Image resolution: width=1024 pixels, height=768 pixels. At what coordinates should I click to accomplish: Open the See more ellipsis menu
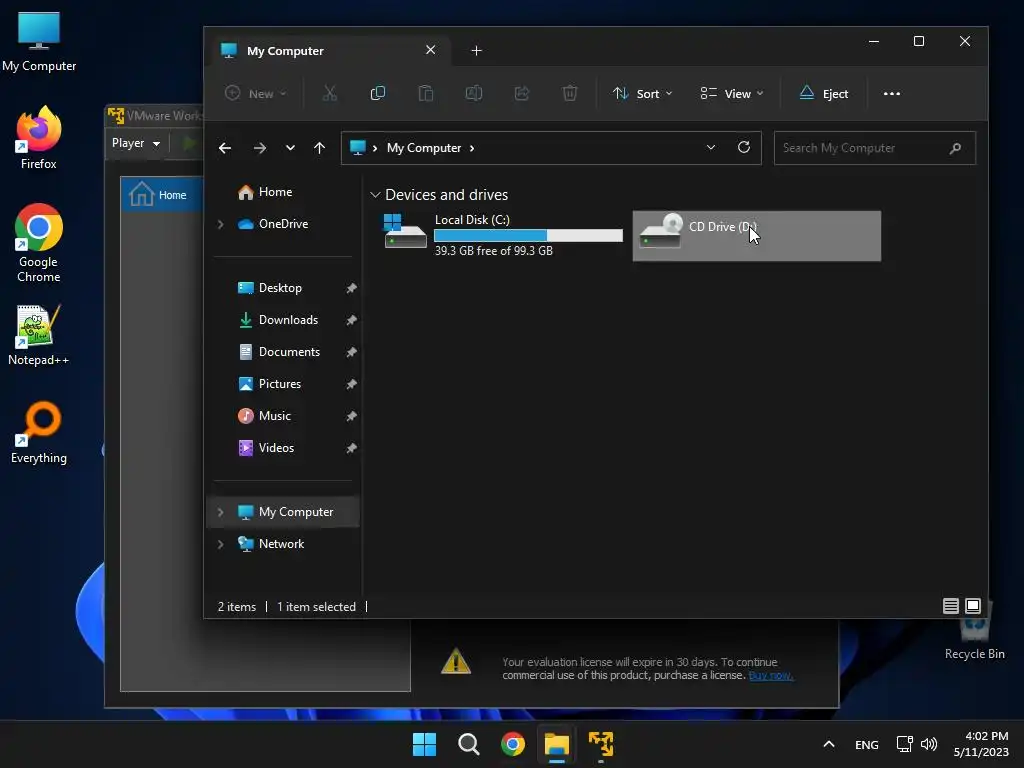coord(891,93)
